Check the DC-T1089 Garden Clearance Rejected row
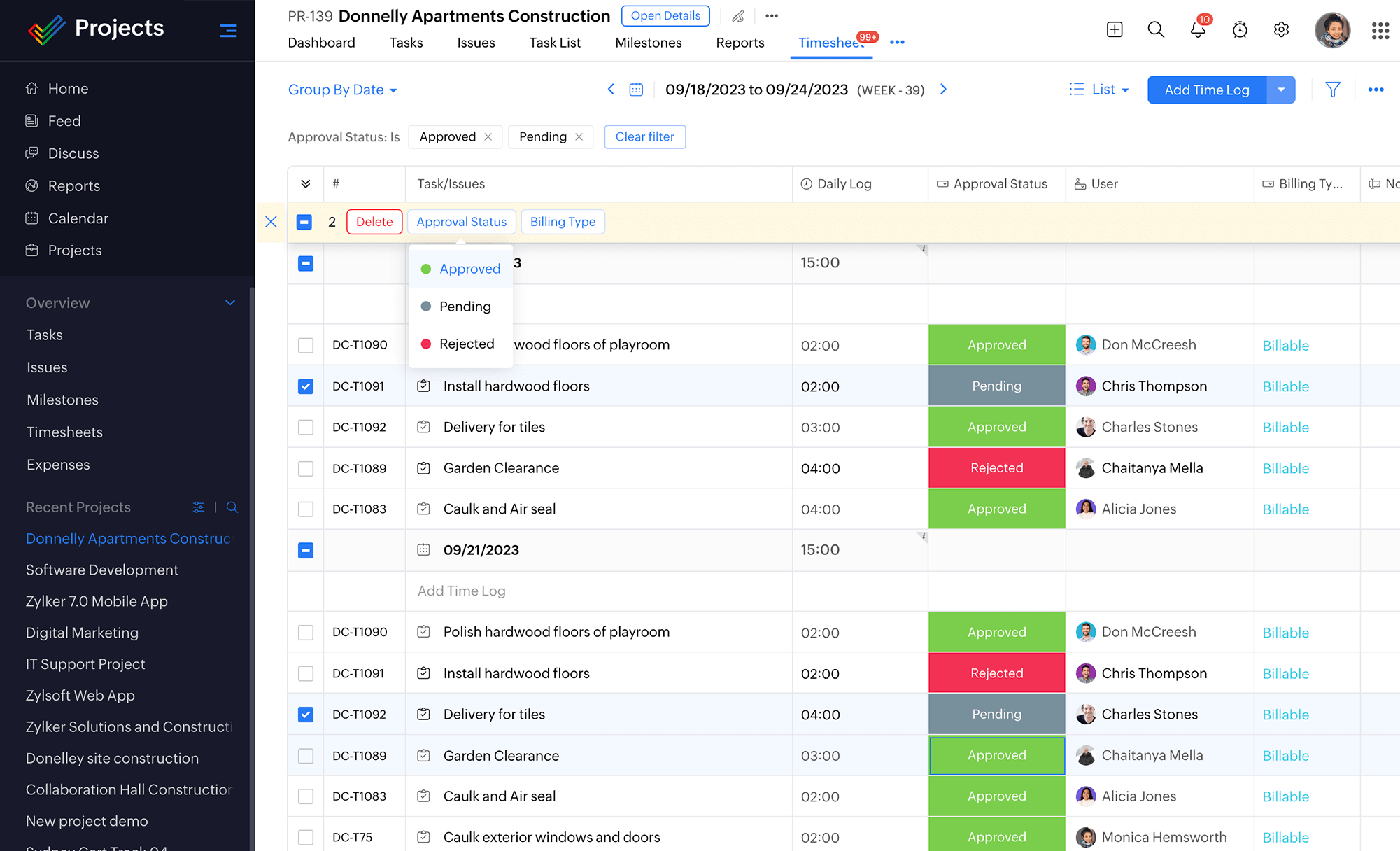The image size is (1400, 851). 306,468
